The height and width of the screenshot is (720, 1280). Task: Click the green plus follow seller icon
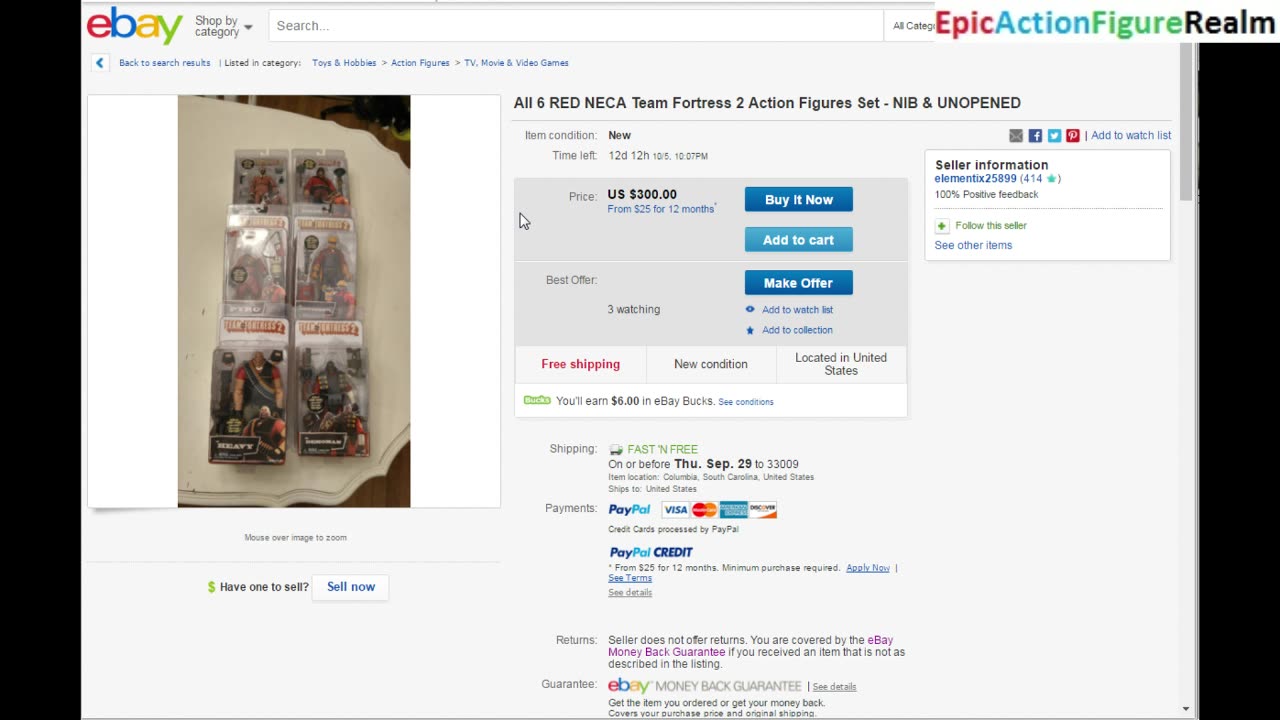pos(941,226)
